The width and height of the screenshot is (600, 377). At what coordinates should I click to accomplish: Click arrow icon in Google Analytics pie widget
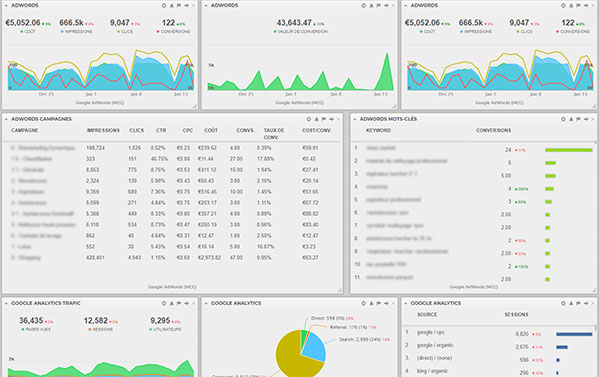(386, 304)
